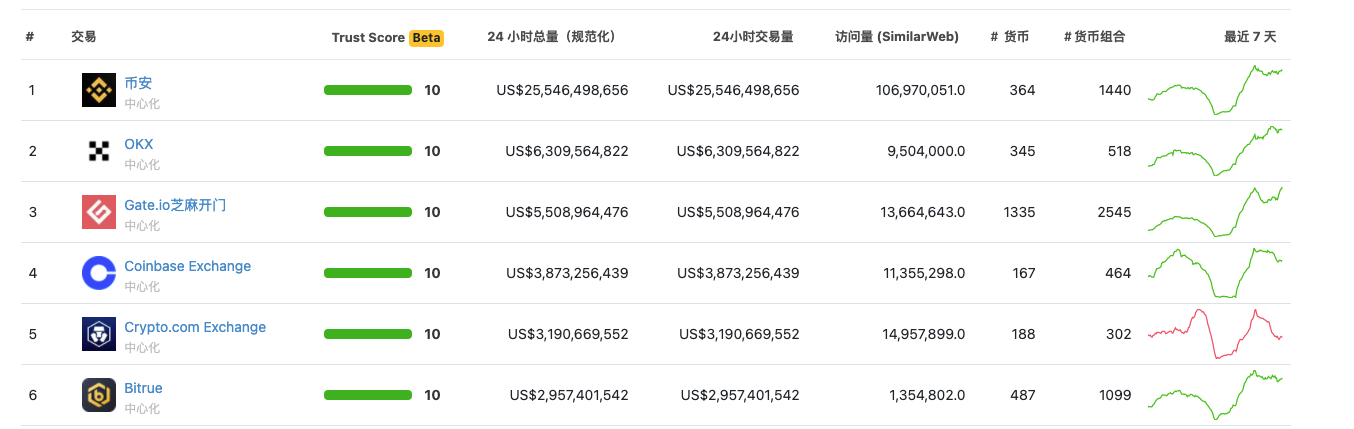Click the Gate.io red logo icon

click(99, 212)
